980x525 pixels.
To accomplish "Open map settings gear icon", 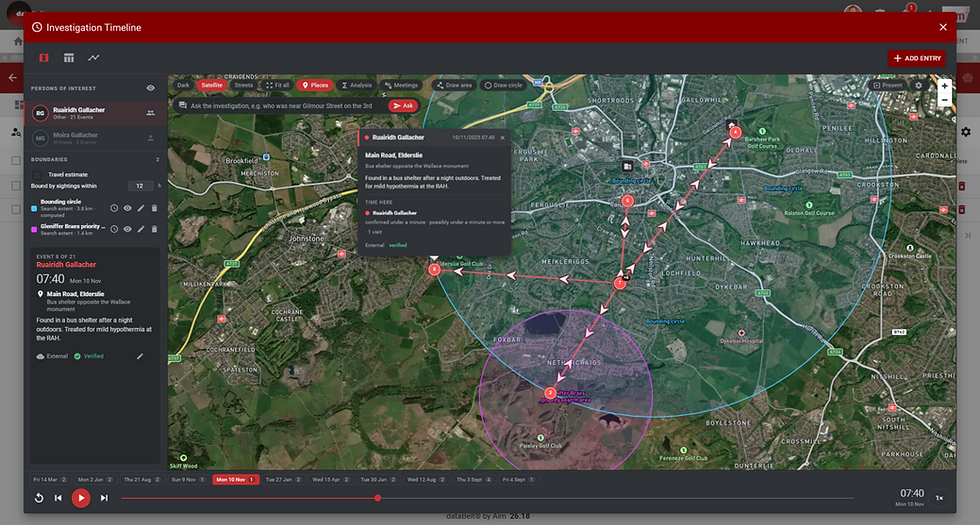I will (919, 86).
